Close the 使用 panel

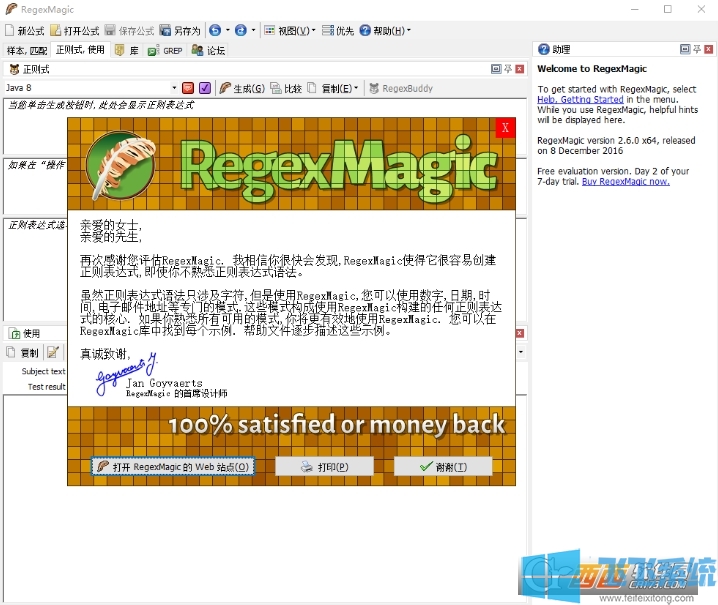(520, 333)
